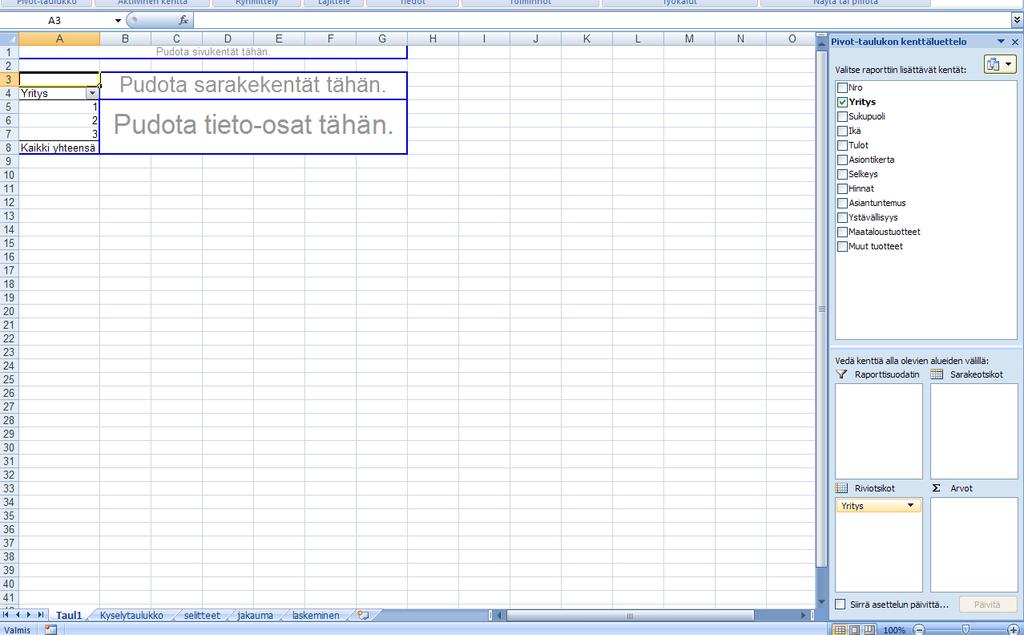1024x635 pixels.
Task: Switch to Normal view icon in status bar
Action: (x=840, y=630)
